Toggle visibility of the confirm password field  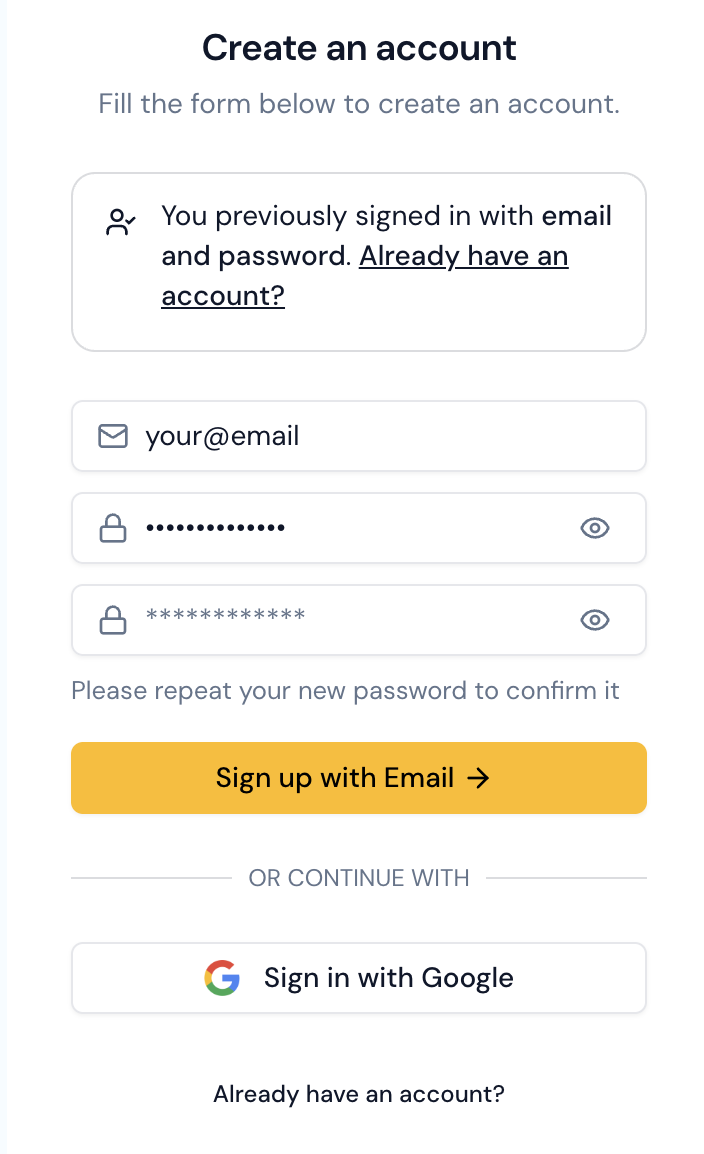pyautogui.click(x=595, y=620)
